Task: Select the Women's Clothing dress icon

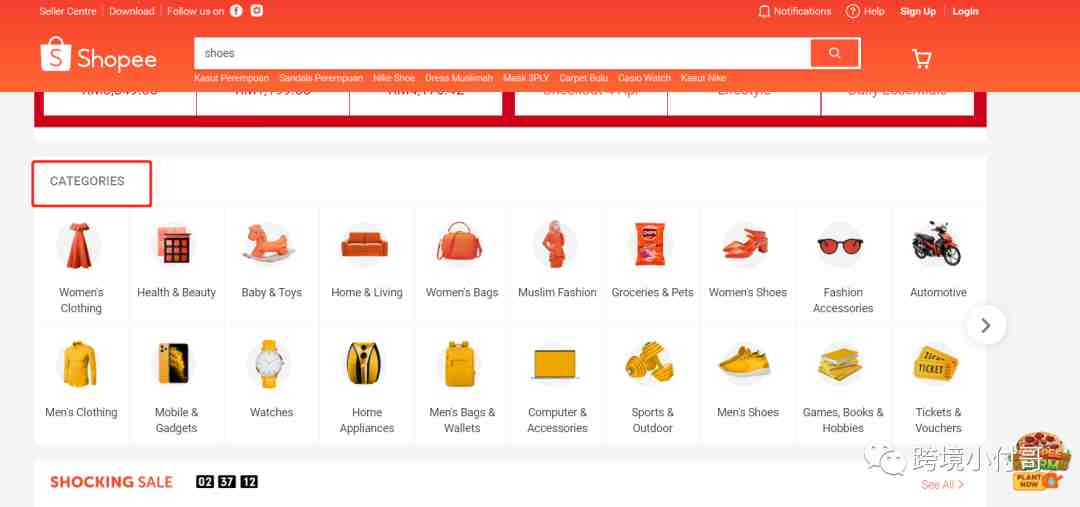Action: coord(81,245)
